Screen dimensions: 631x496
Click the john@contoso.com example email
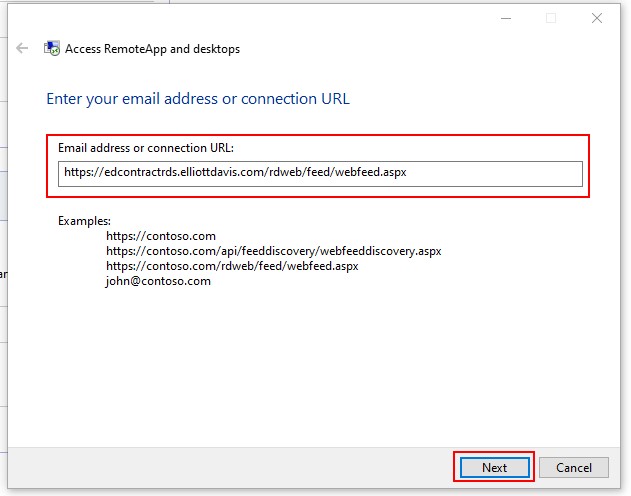158,281
